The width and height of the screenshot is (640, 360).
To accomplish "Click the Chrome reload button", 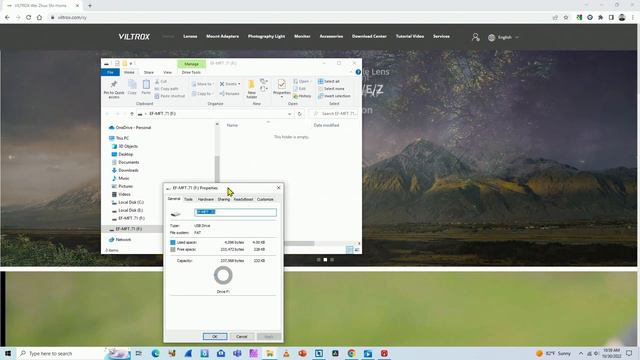I will click(29, 18).
